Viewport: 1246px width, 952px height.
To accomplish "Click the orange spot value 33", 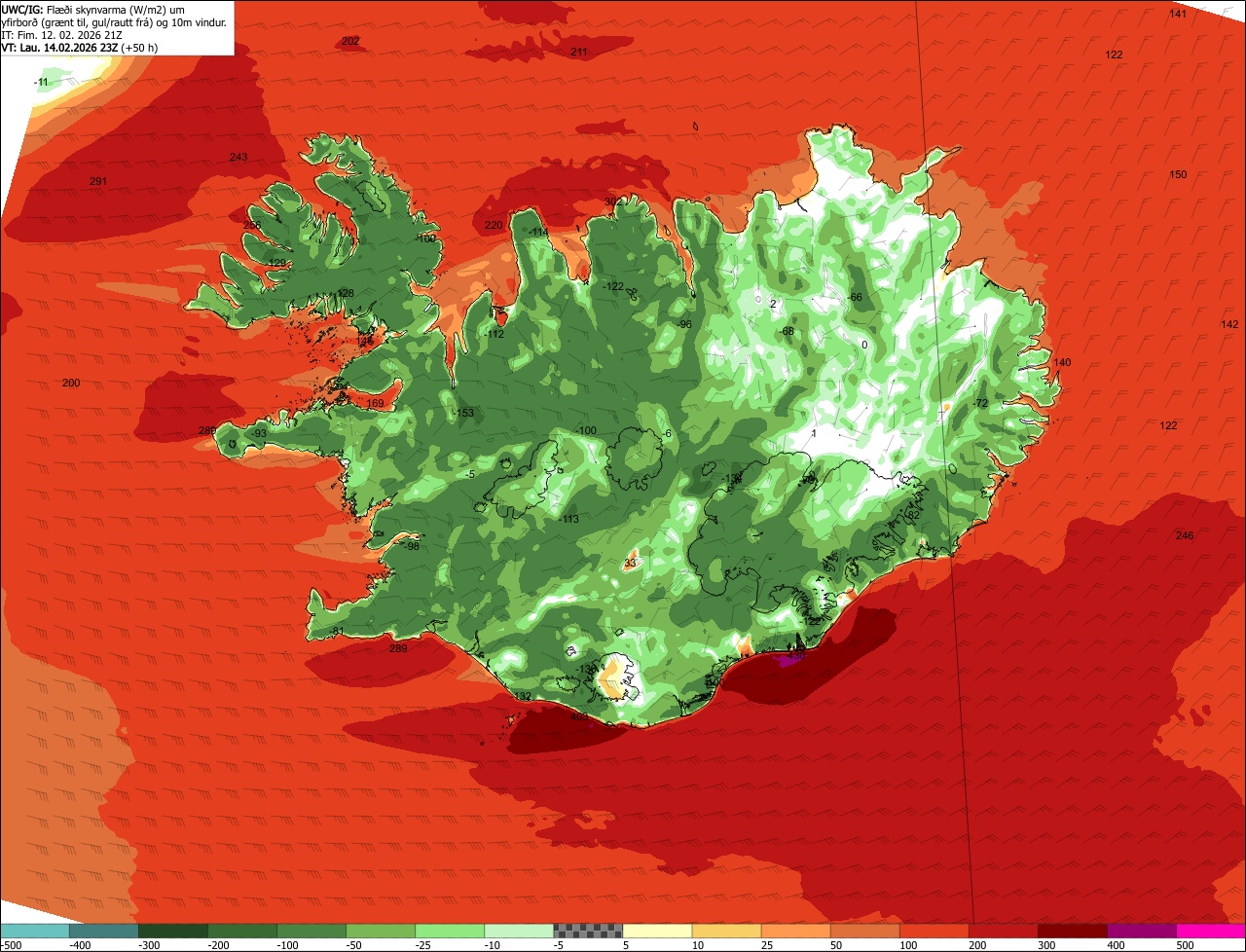I will click(x=630, y=563).
